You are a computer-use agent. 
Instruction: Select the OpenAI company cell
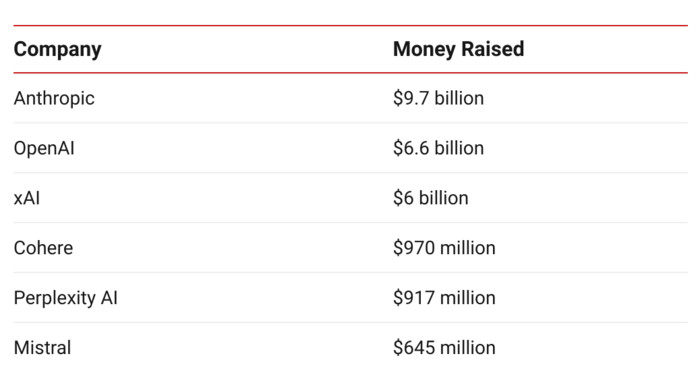pyautogui.click(x=44, y=149)
